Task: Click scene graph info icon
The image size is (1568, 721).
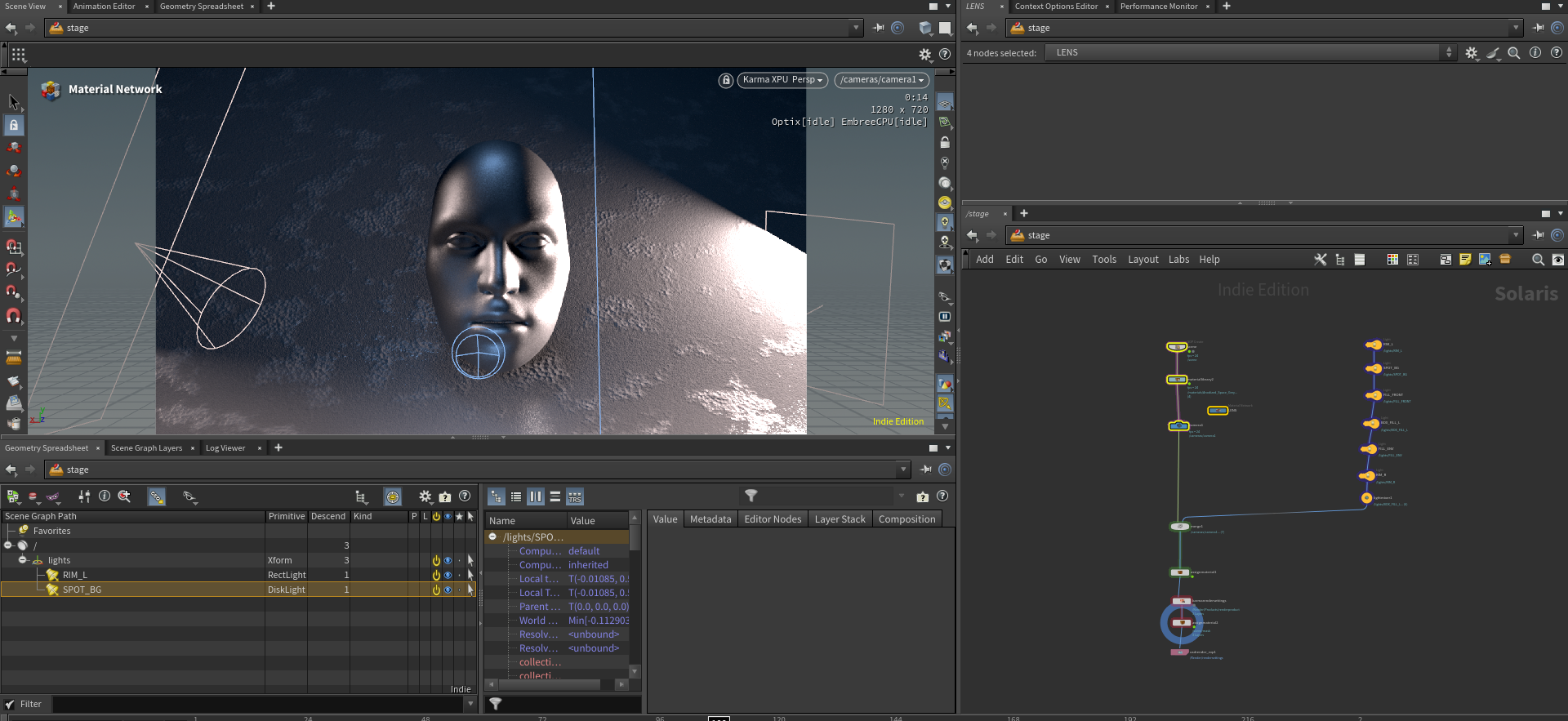Action: pos(105,496)
